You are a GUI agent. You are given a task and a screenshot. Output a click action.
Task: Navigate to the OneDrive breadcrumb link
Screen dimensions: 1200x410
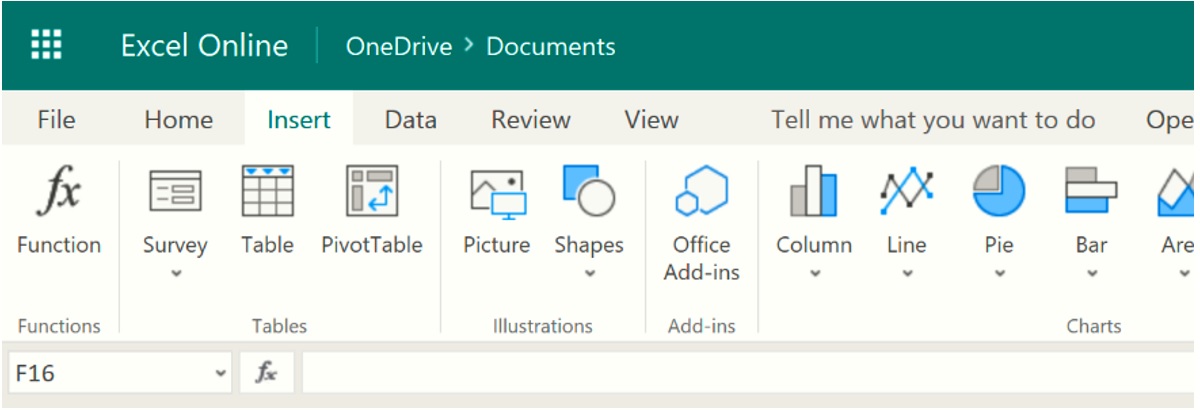[x=398, y=46]
